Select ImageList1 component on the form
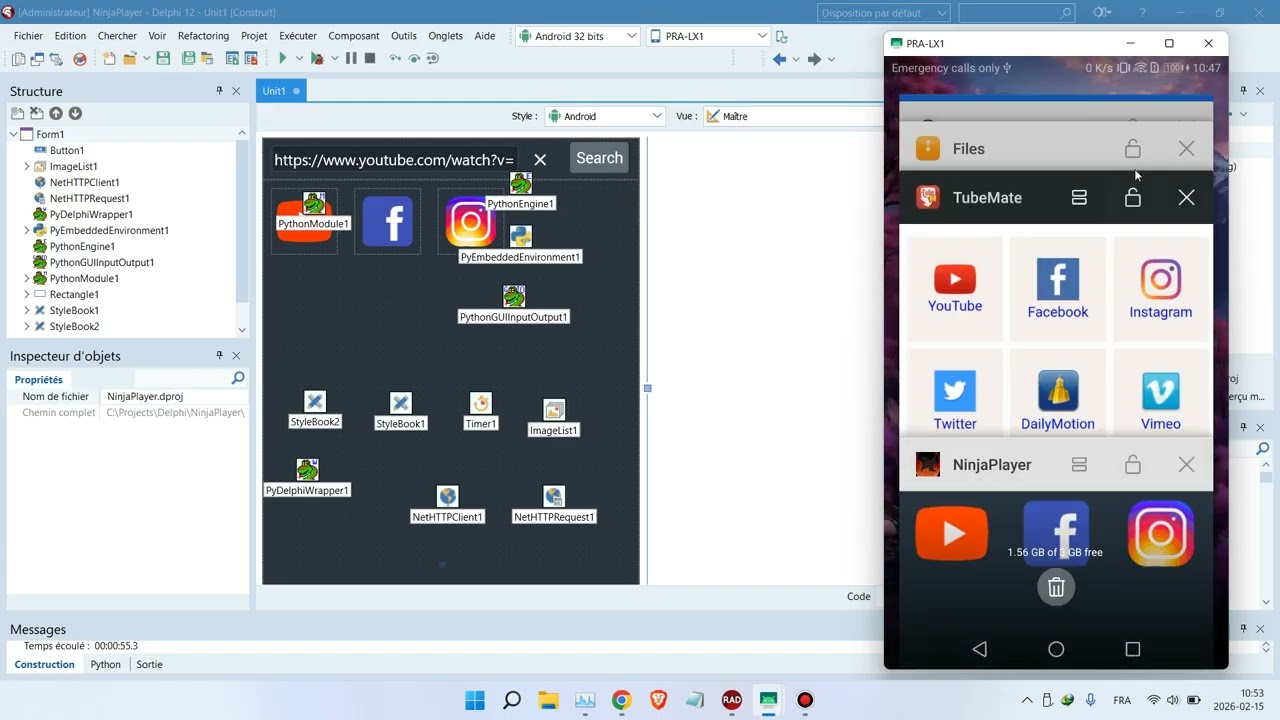 coord(554,410)
